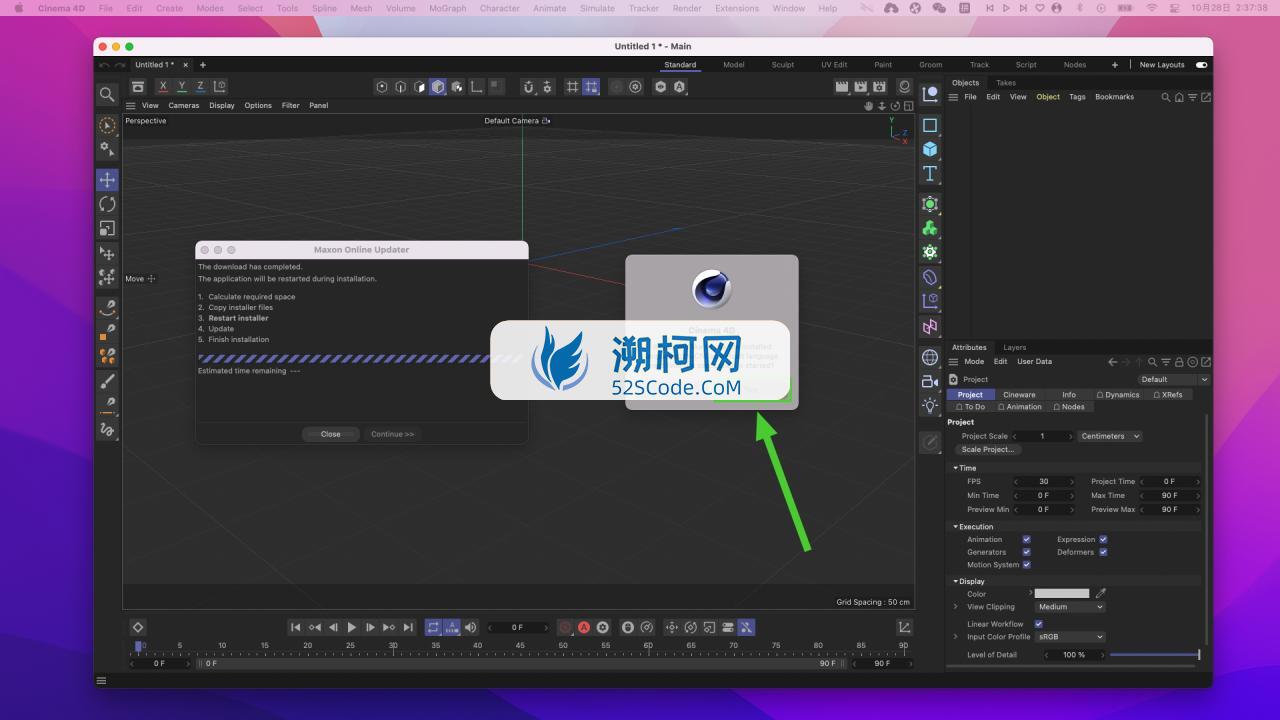Open the gear Effector icon
The width and height of the screenshot is (1280, 720).
(930, 252)
